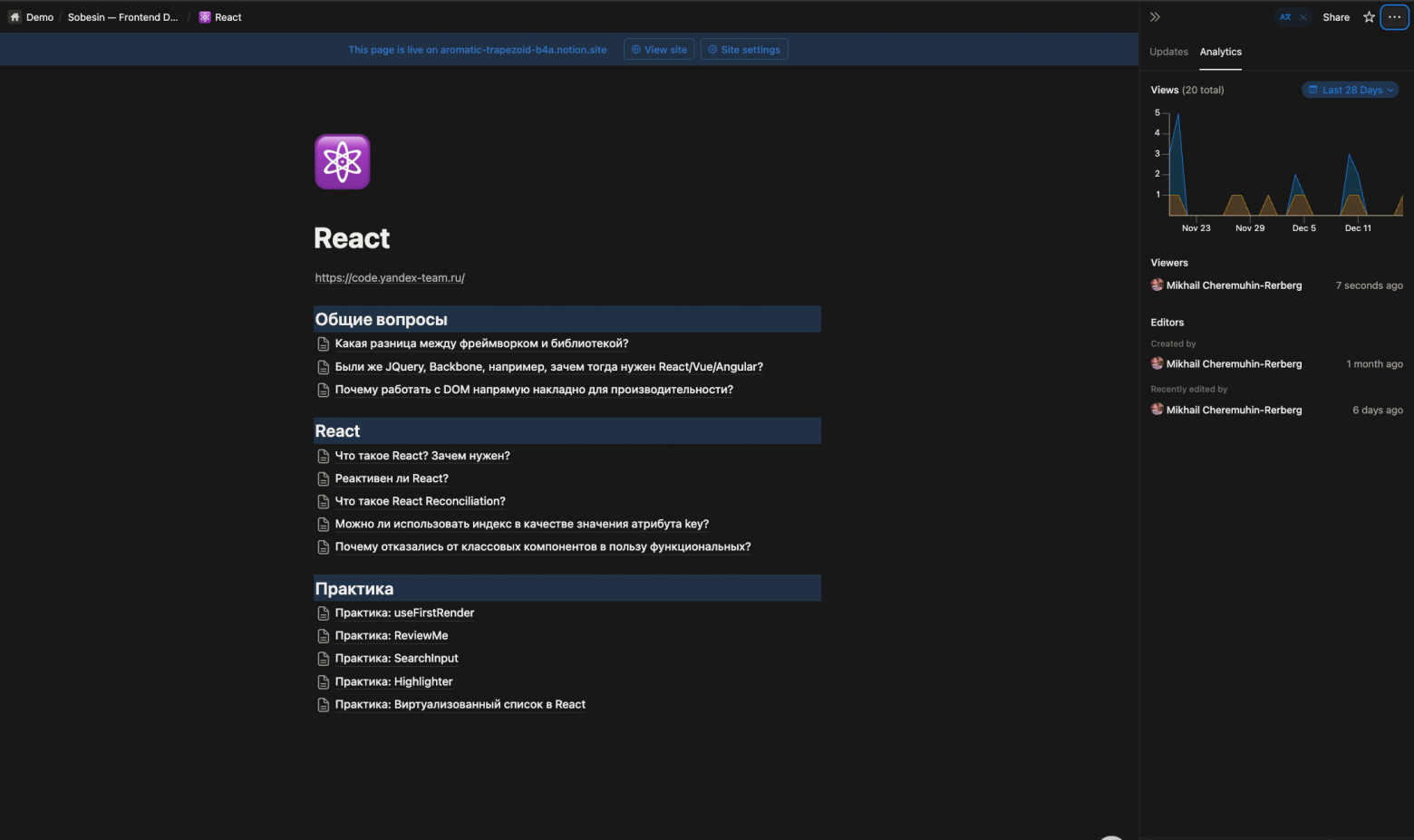Image resolution: width=1414 pixels, height=840 pixels.
Task: Open the Share menu
Action: coord(1336,17)
